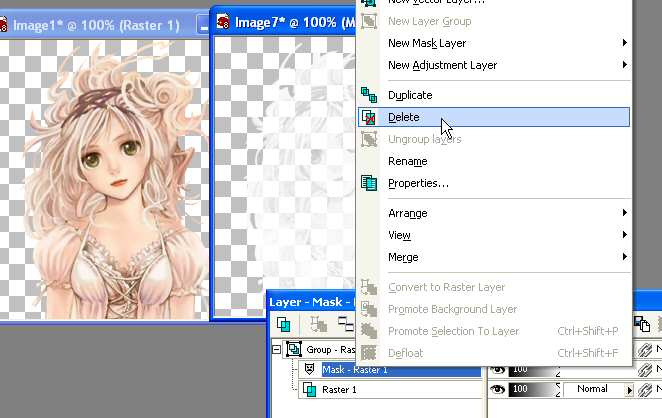Click the grayed layer icon beside New Raster Layer
Screen dimensions: 662x418
point(318,325)
